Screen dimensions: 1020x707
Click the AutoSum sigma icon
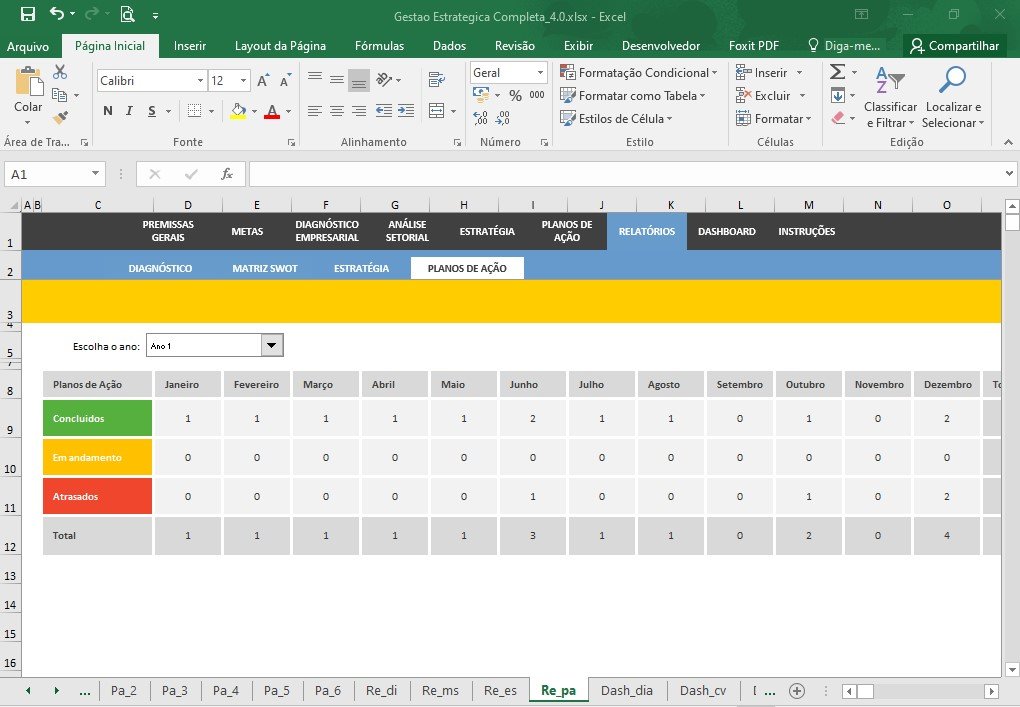838,72
